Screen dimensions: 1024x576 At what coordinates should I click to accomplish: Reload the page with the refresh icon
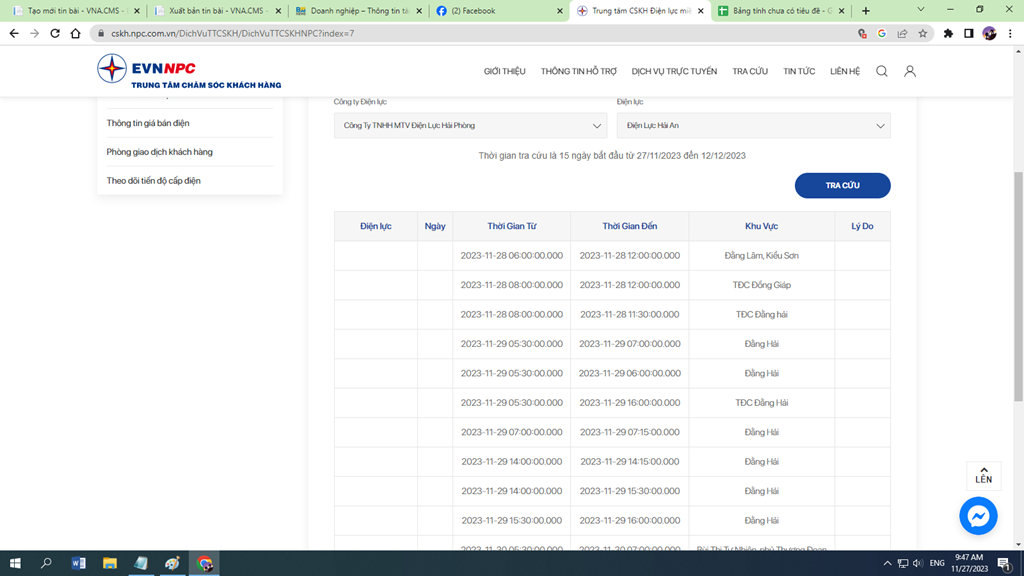pos(55,33)
